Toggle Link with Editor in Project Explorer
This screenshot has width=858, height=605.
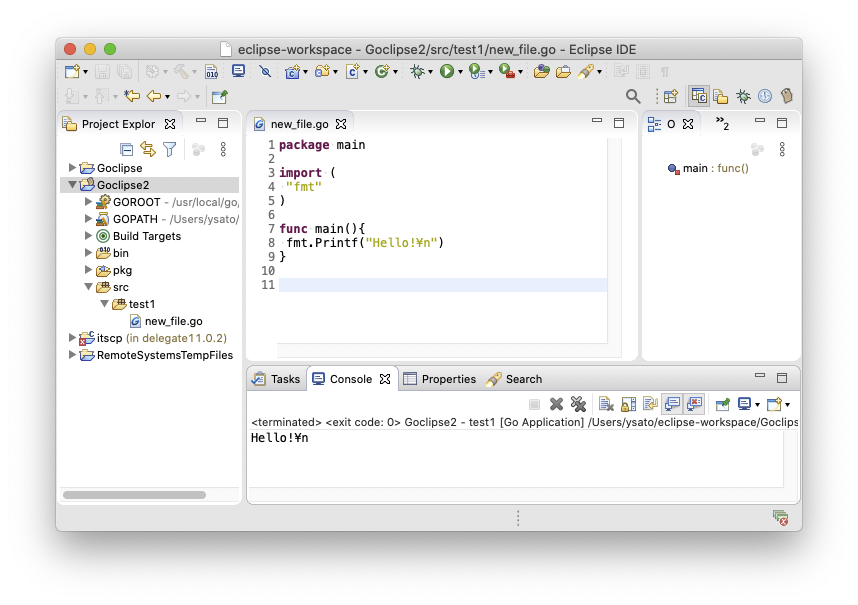coord(148,149)
